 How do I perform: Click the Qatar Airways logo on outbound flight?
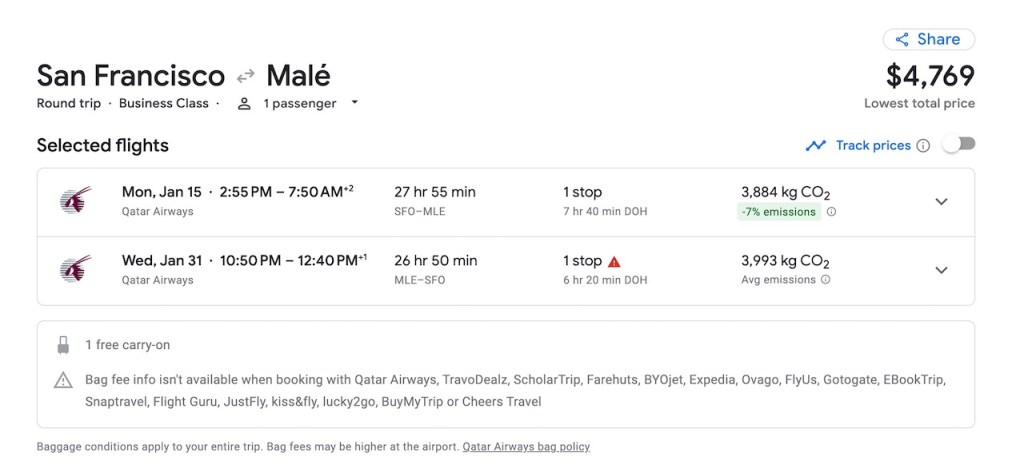(x=75, y=201)
